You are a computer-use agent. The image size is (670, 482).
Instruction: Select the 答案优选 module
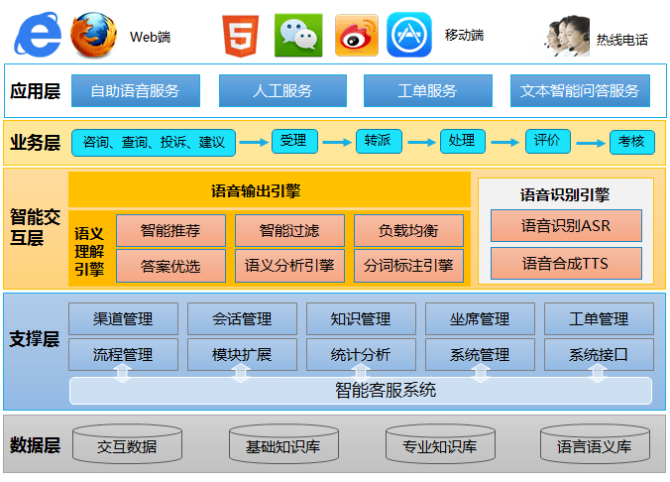(171, 266)
